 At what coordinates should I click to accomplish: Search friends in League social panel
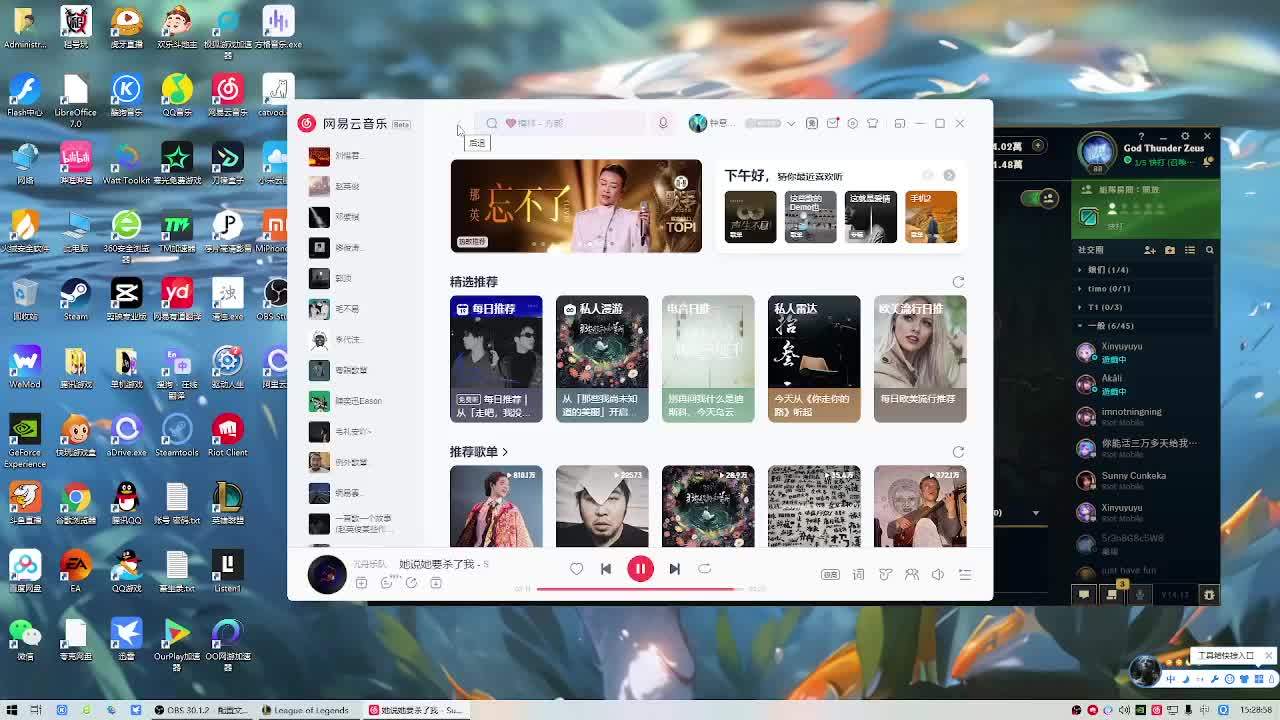coord(1209,250)
